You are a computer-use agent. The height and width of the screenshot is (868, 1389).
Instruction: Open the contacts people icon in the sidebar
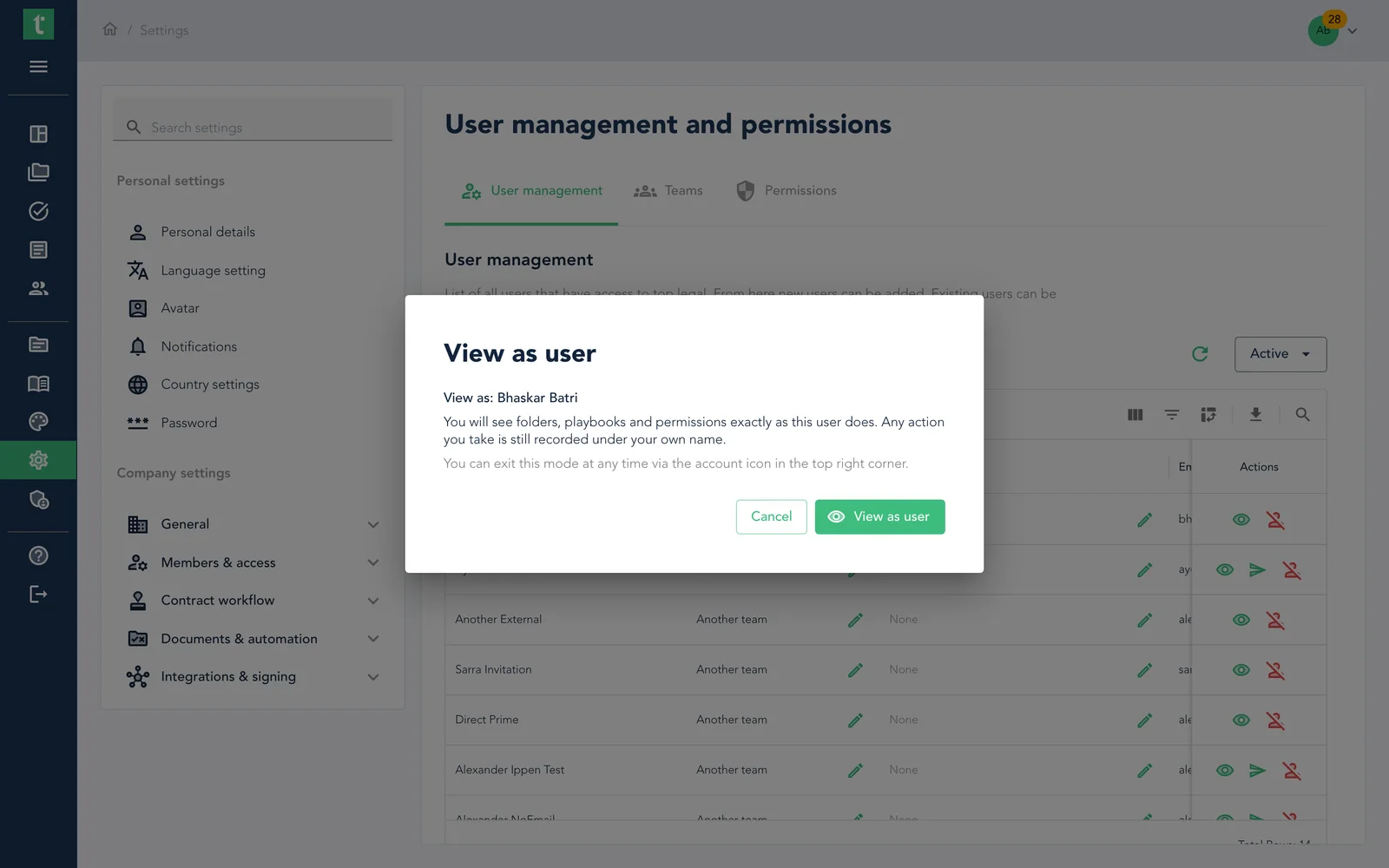point(38,288)
